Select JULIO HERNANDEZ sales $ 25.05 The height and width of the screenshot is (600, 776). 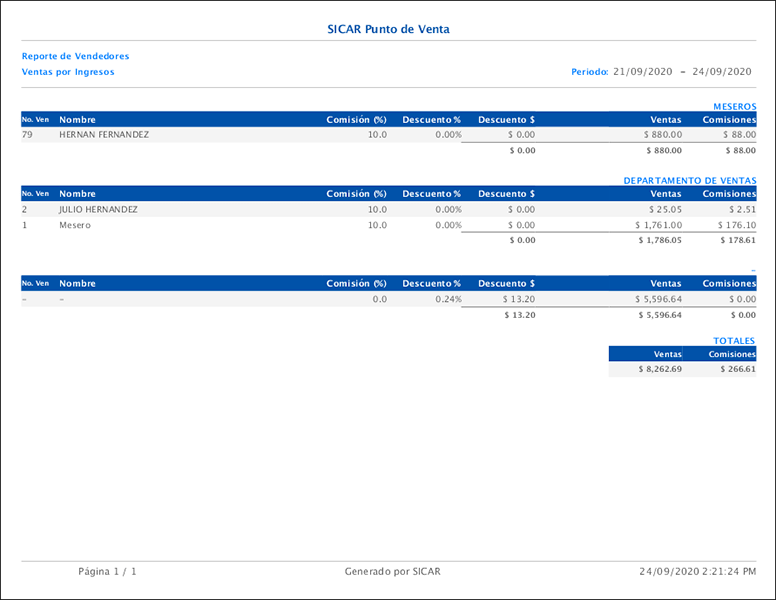[666, 209]
